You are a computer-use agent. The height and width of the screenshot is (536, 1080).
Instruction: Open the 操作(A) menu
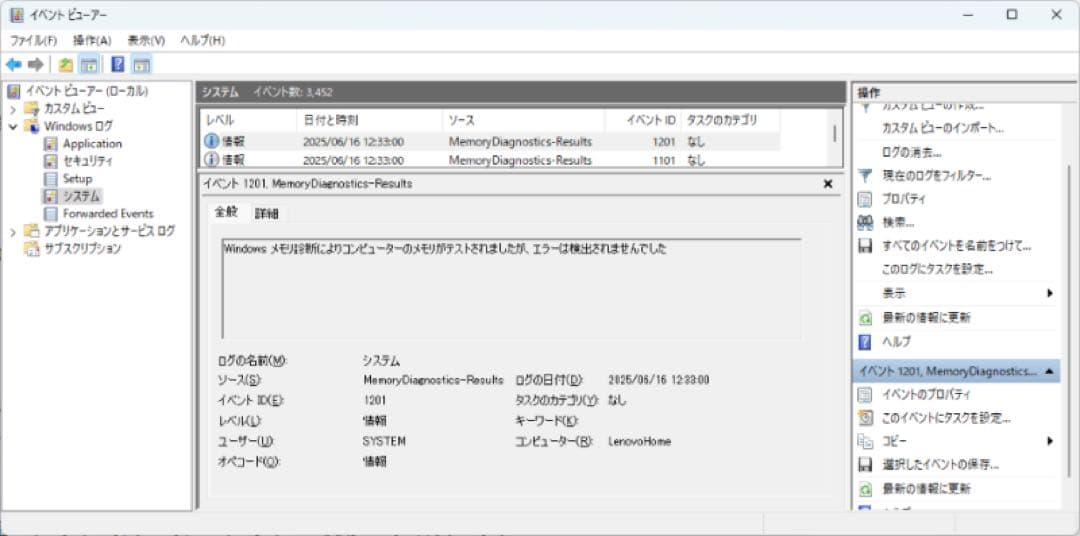[x=92, y=41]
